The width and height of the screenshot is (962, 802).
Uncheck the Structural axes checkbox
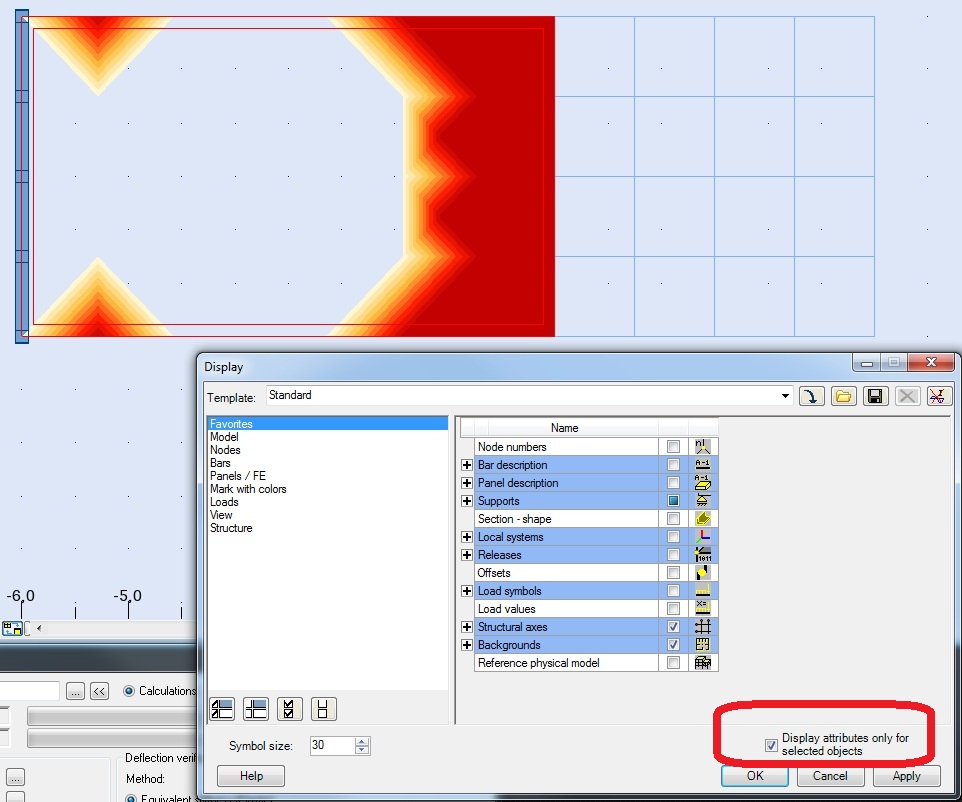point(673,627)
